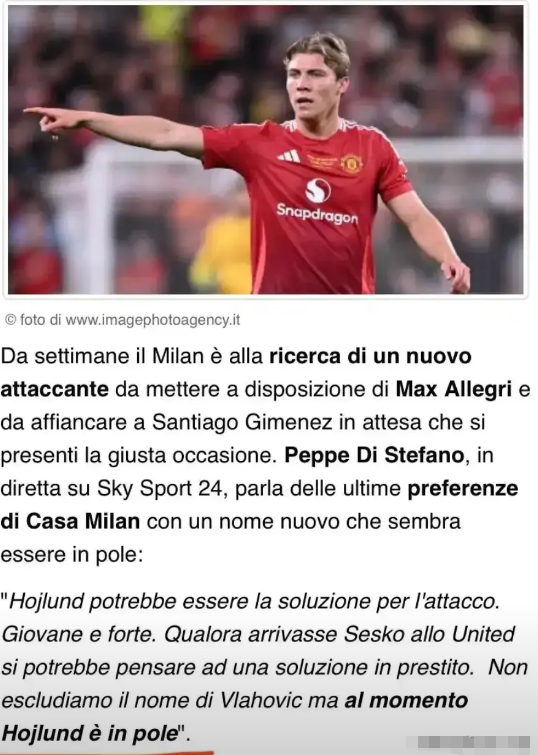The width and height of the screenshot is (538, 755).
Task: Open the www.imagephotoagency.it photo credit link
Action: [x=153, y=320]
